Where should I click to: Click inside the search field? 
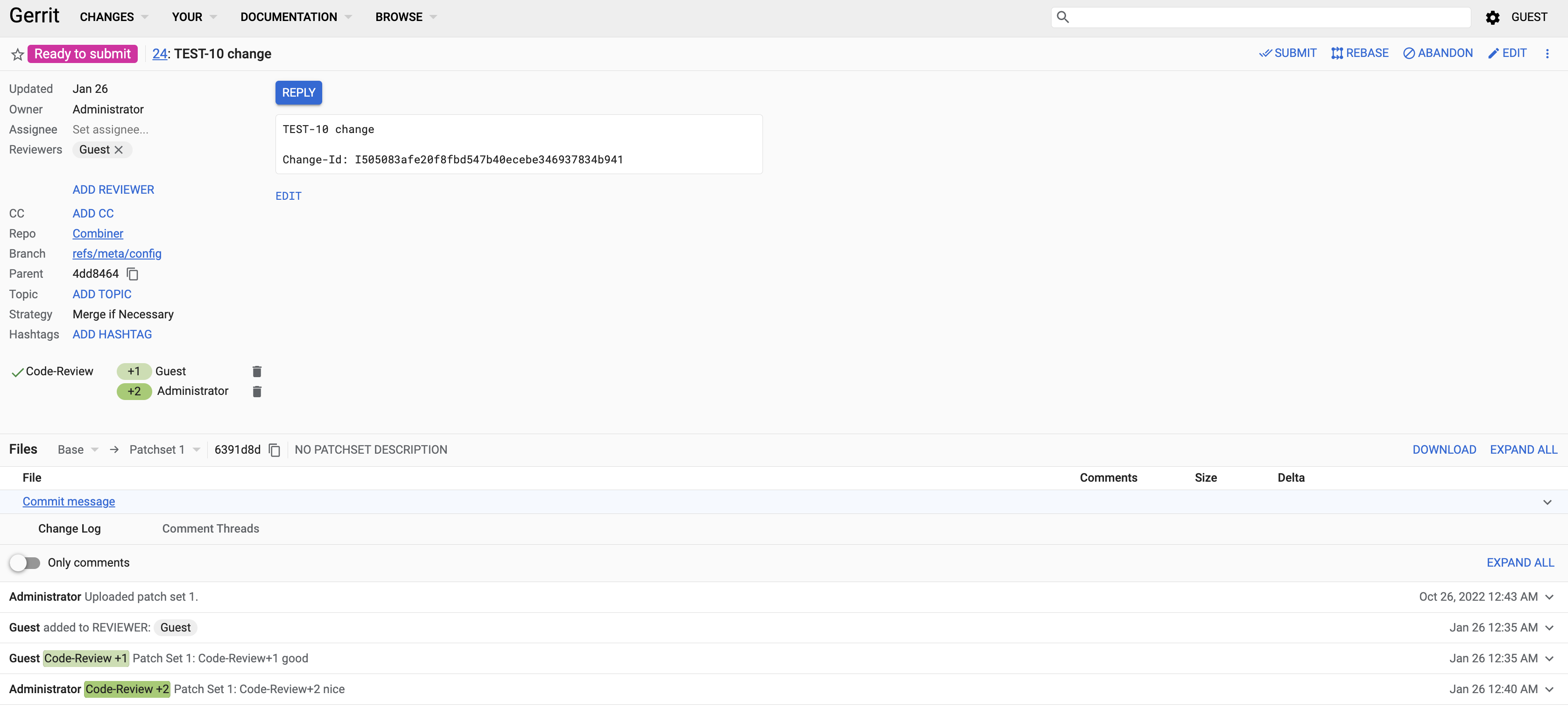[1260, 17]
